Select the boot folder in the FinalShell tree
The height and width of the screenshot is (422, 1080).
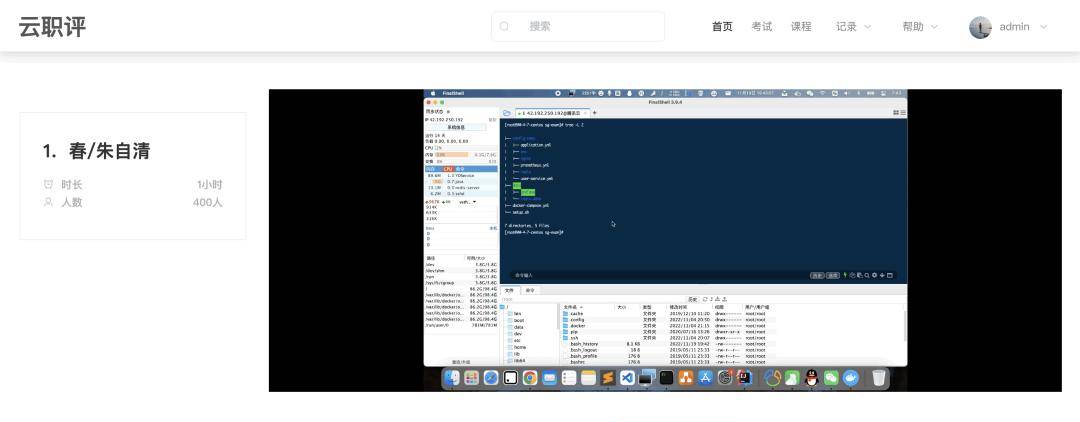pyautogui.click(x=519, y=320)
